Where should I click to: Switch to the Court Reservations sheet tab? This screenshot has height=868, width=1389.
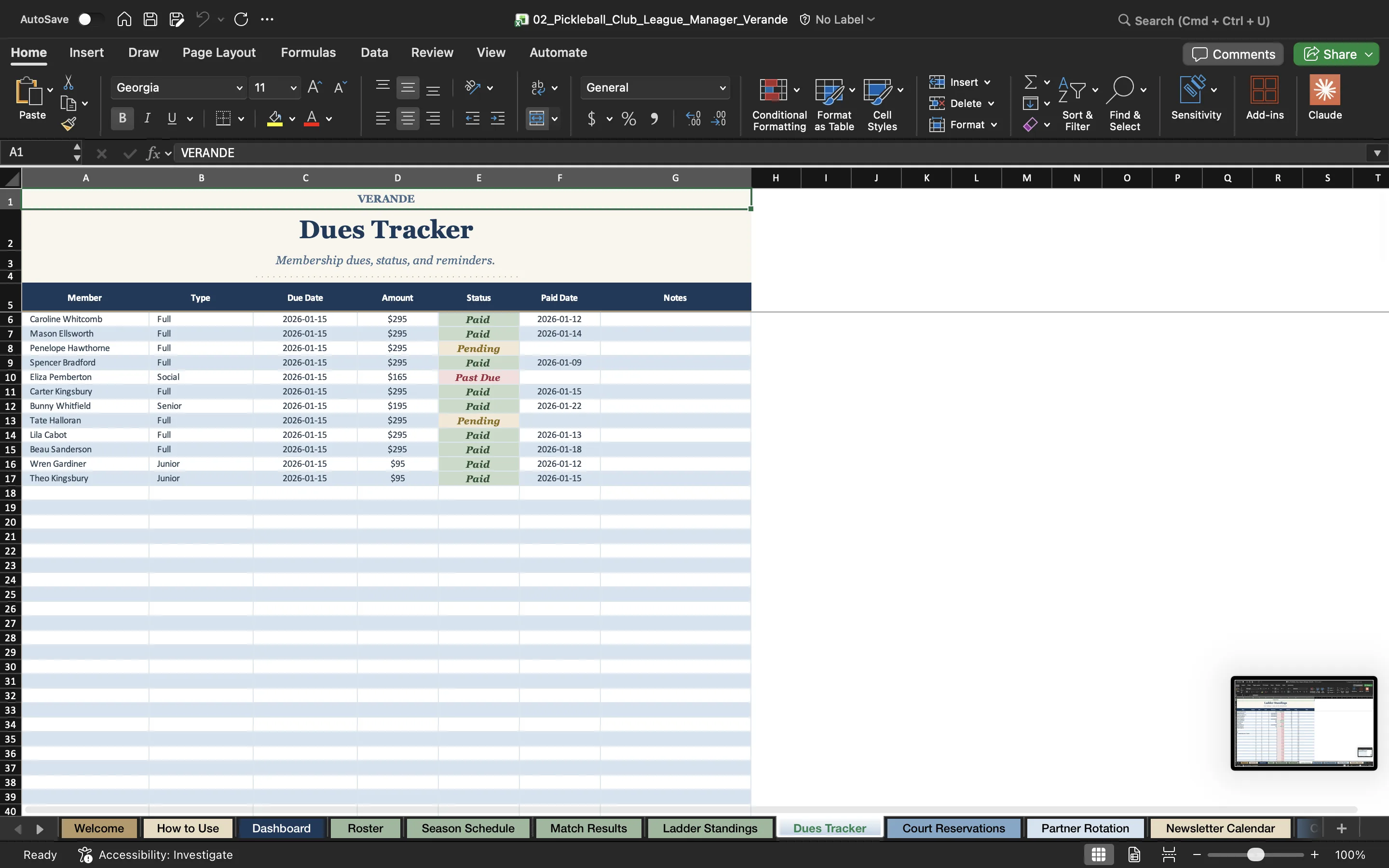[953, 828]
